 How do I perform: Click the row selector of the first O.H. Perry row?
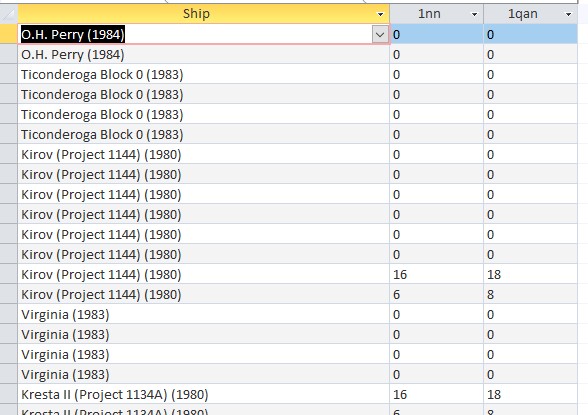(x=9, y=34)
